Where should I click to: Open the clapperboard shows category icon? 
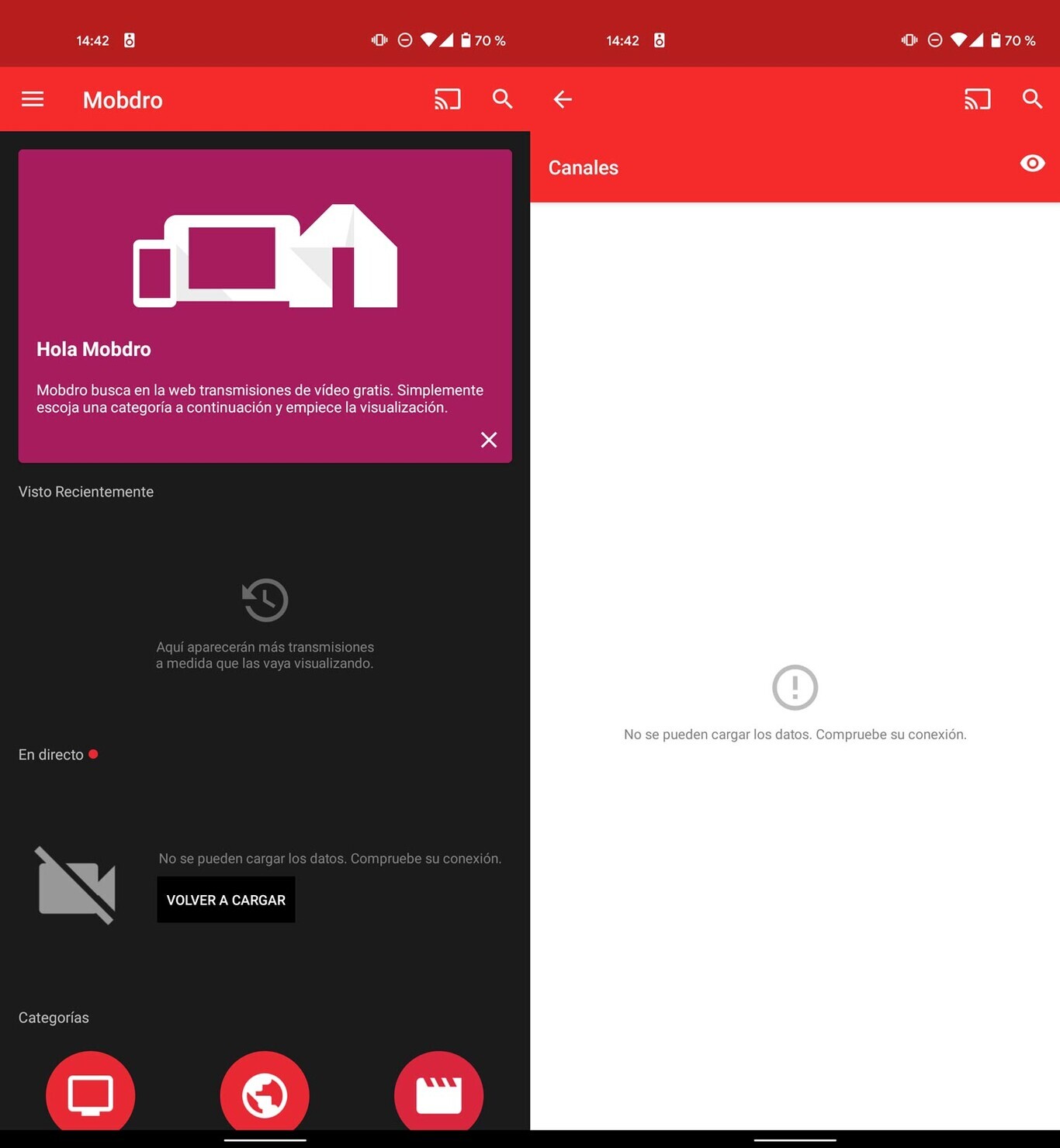(x=438, y=1094)
